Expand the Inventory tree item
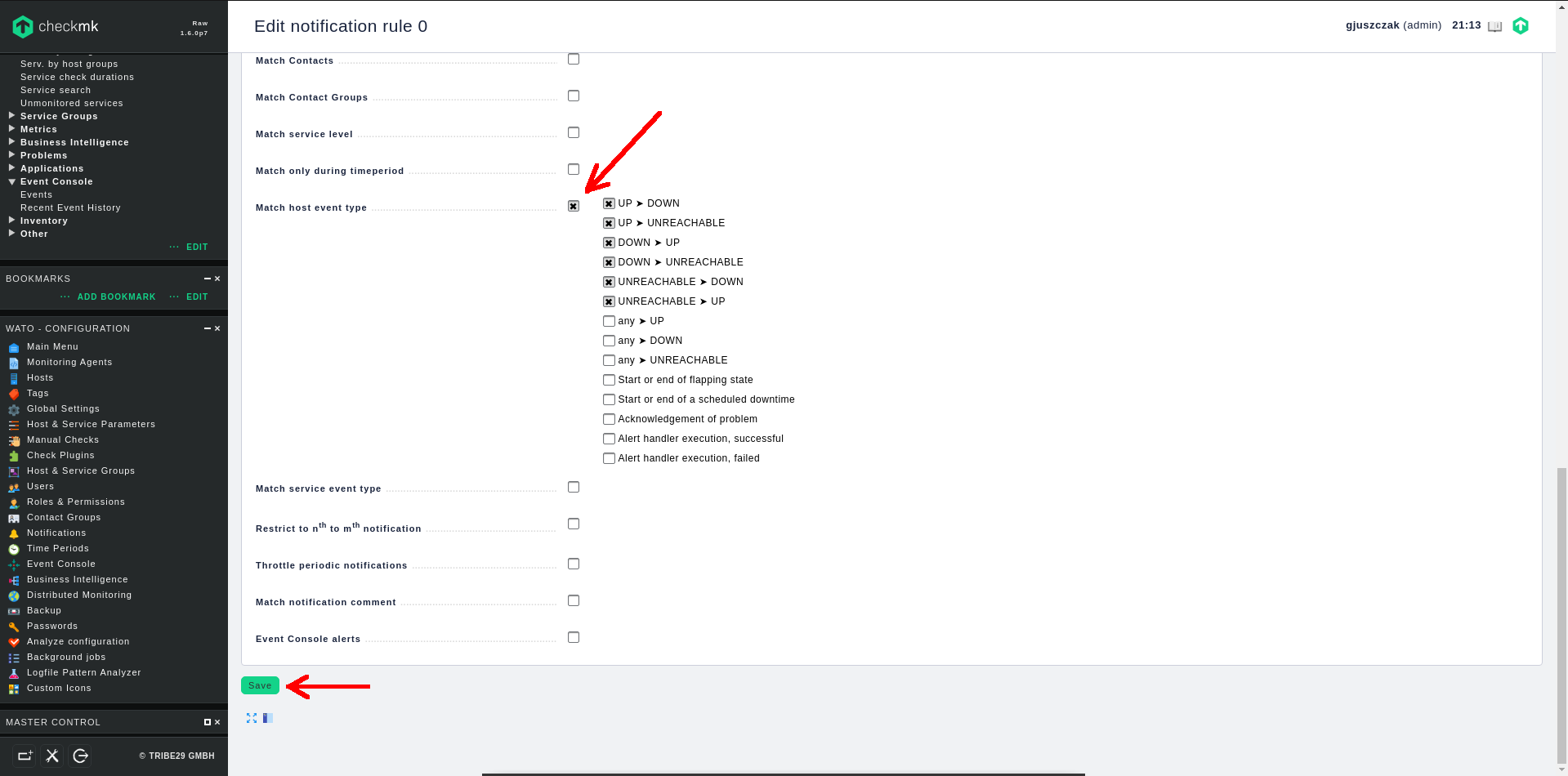1568x776 pixels. click(x=12, y=221)
